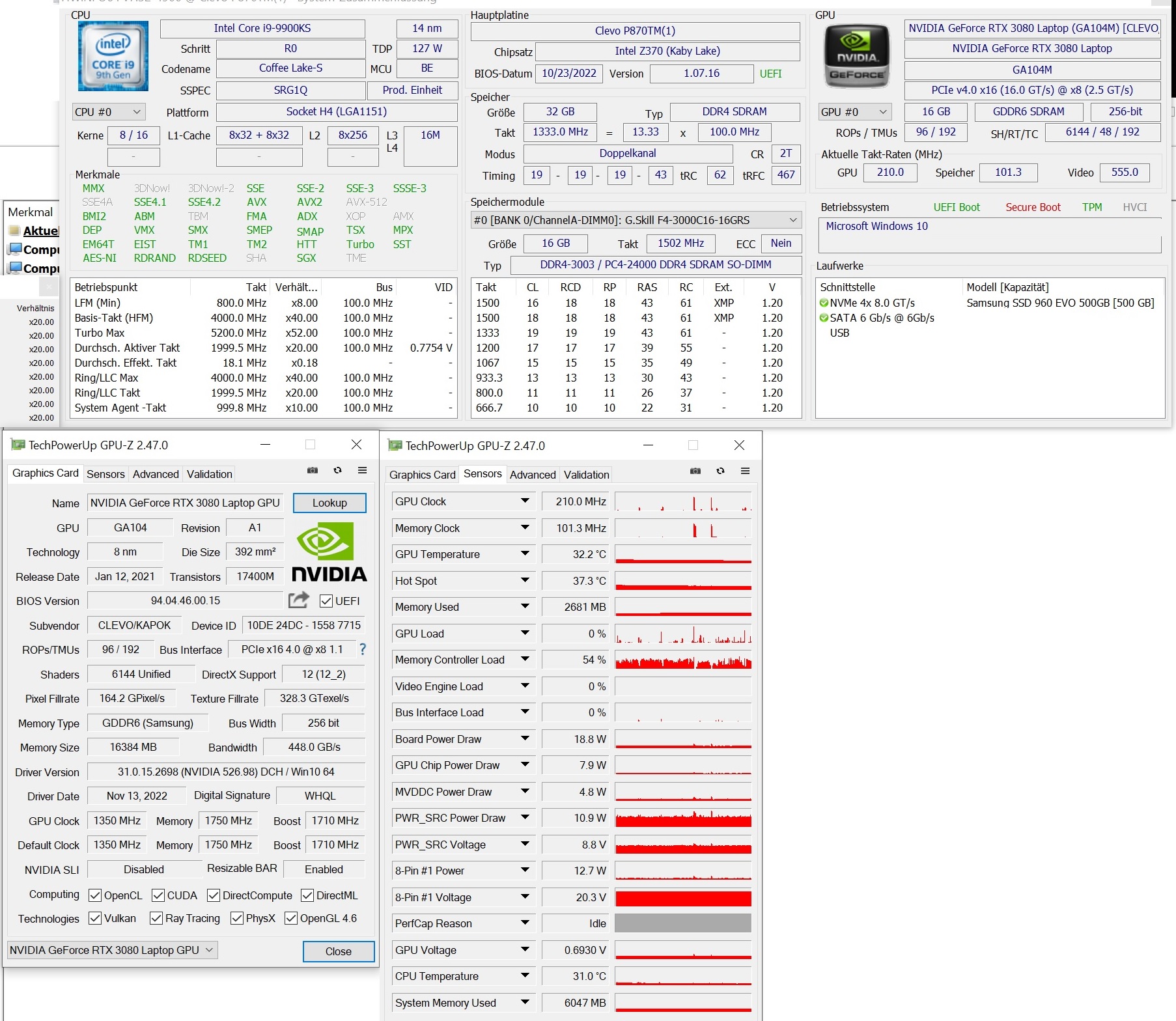Image resolution: width=1176 pixels, height=1021 pixels.
Task: Click UEFI Boot label in Betriebssystem
Action: pyautogui.click(x=957, y=207)
